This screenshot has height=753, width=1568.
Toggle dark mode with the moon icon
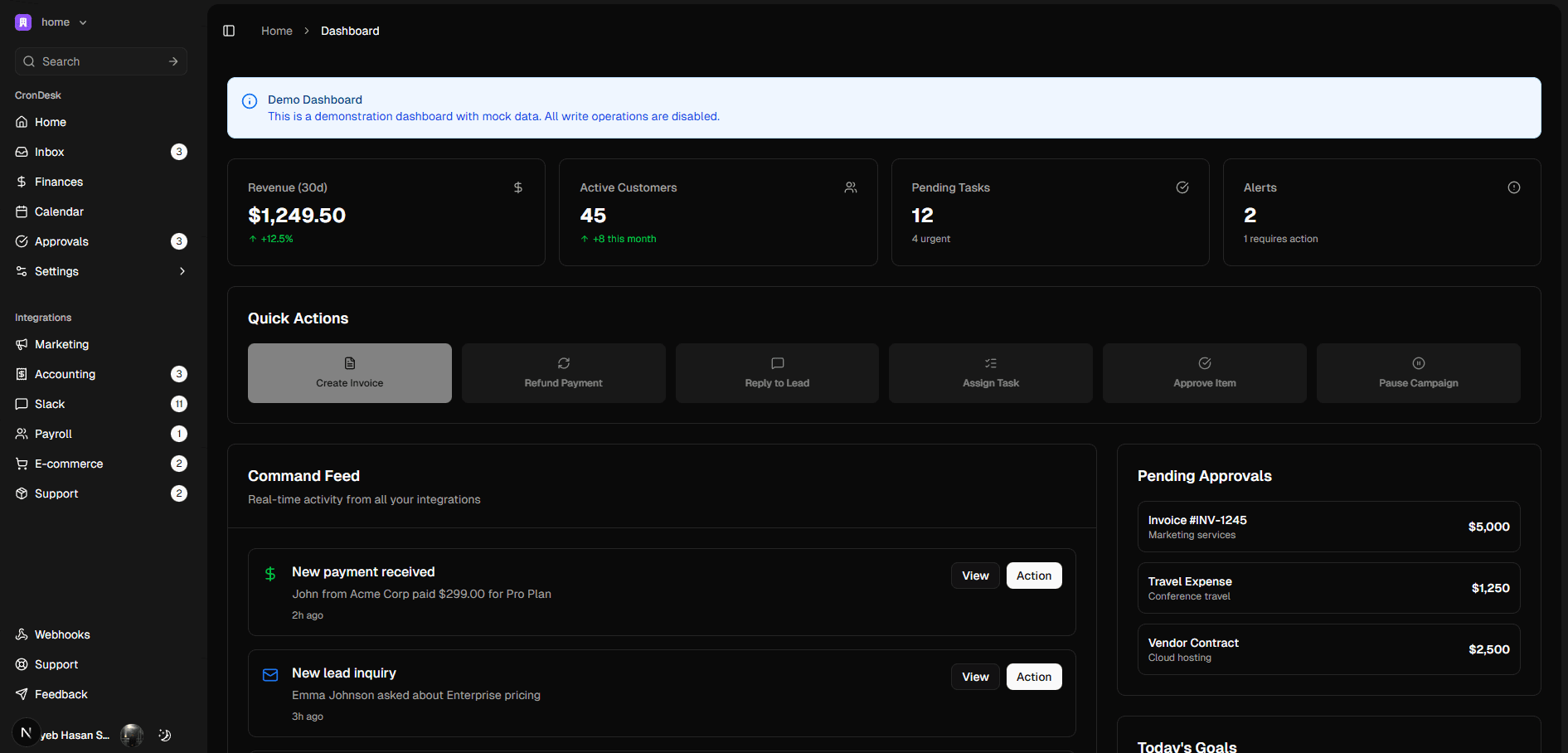pyautogui.click(x=163, y=735)
